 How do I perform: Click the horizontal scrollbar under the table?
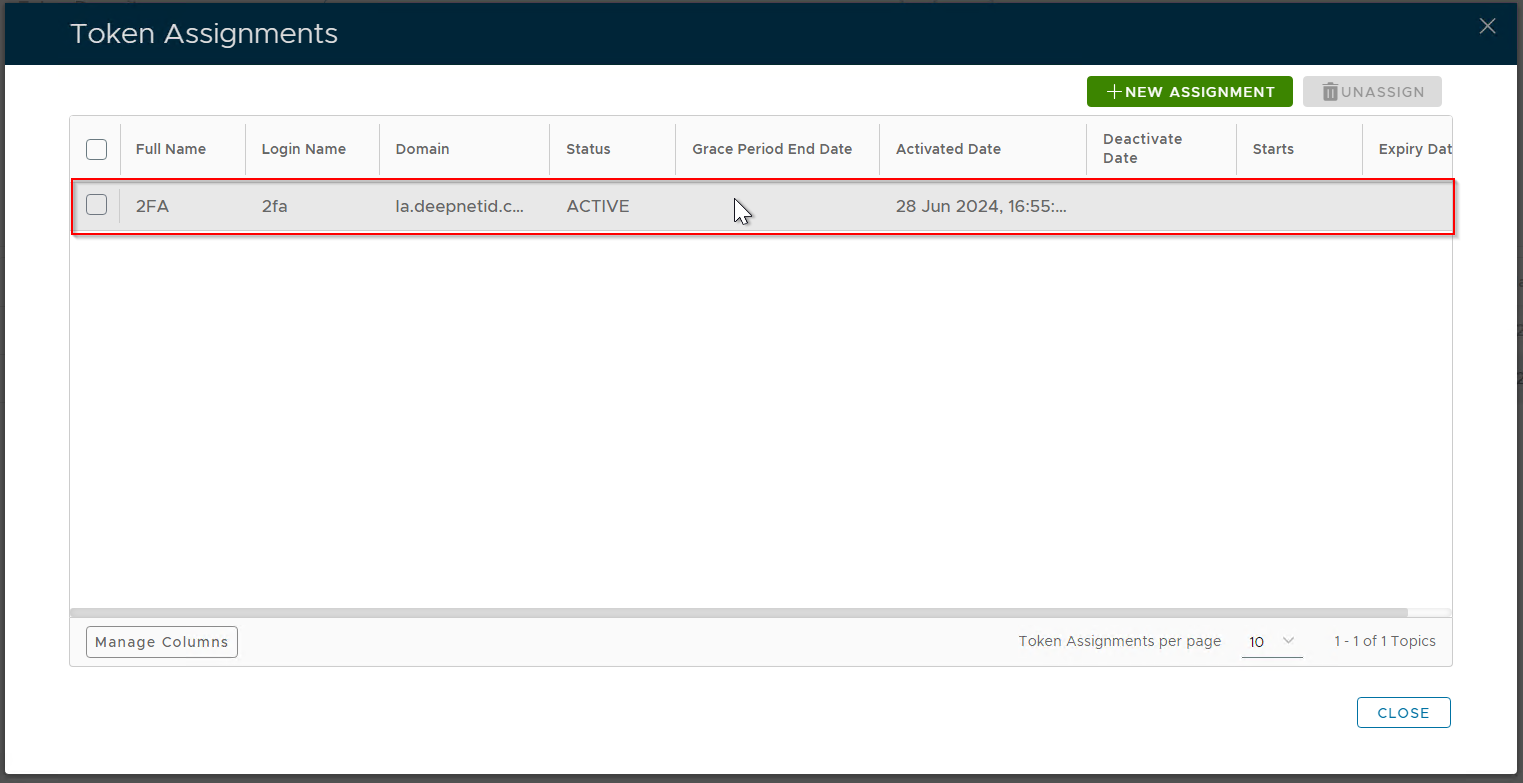738,613
